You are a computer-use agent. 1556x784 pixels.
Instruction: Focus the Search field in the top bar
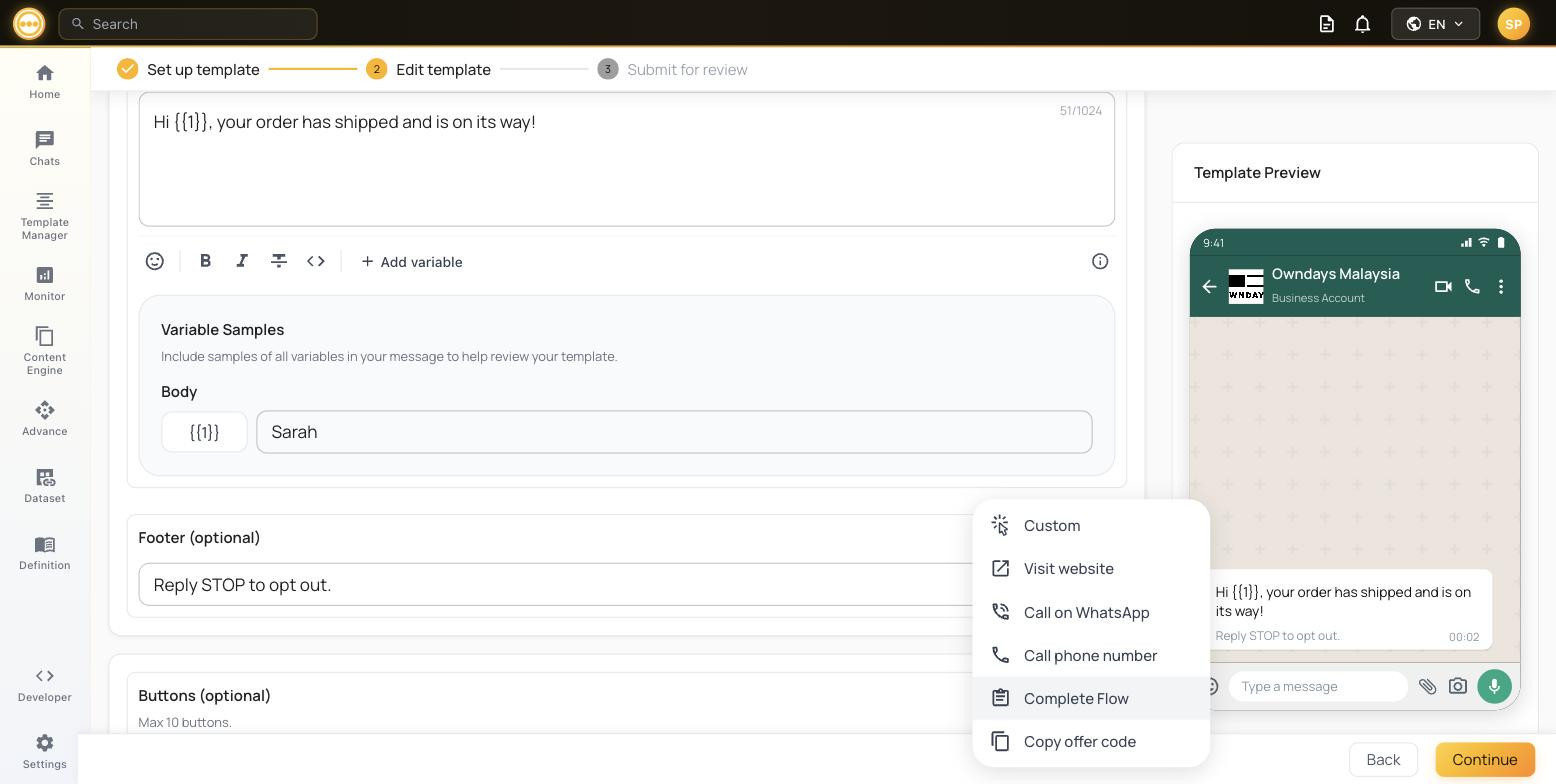coord(188,24)
